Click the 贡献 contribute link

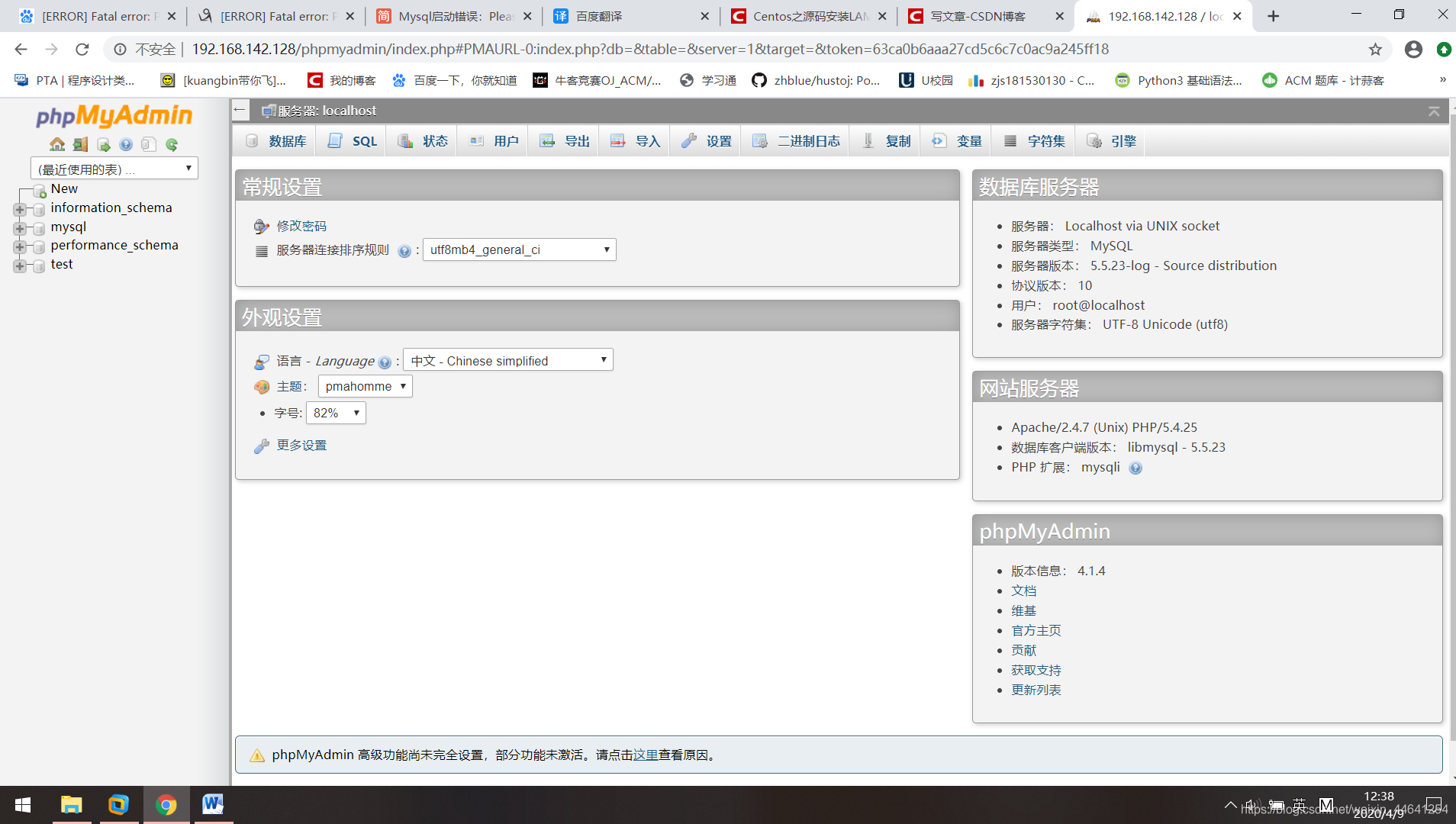click(x=1023, y=651)
